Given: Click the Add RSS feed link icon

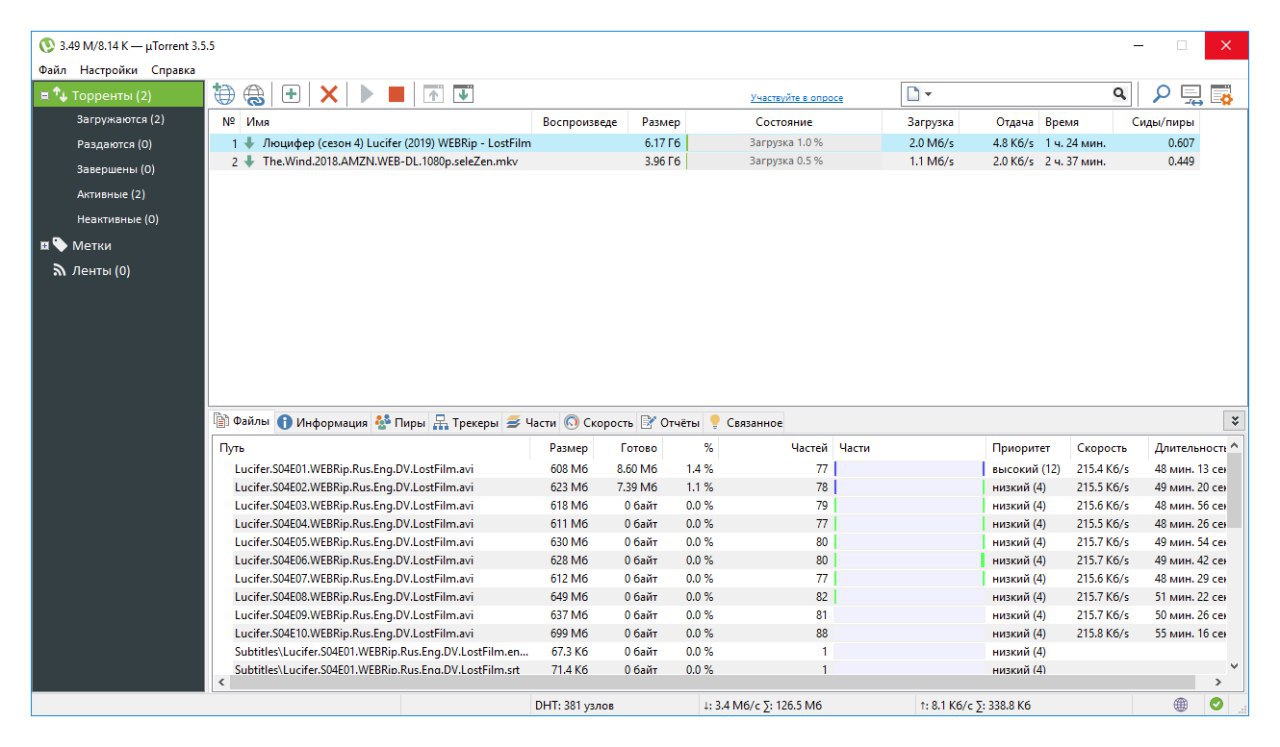Looking at the screenshot, I should [x=255, y=94].
